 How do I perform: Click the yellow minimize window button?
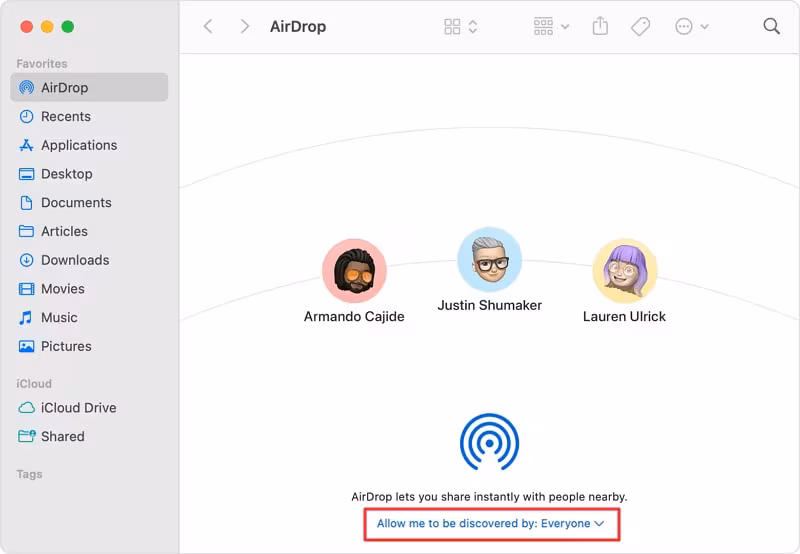coord(47,27)
